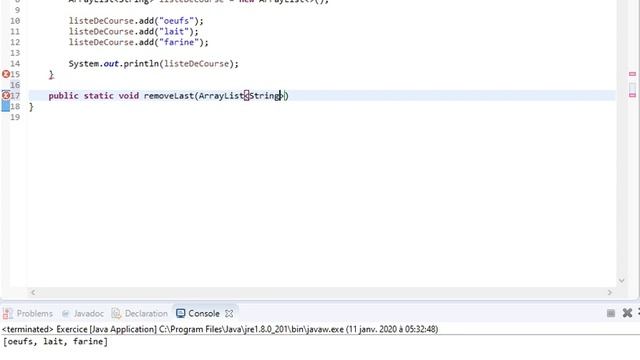Click line number 19 in the gutter
This screenshot has width=640, height=360.
[15, 117]
